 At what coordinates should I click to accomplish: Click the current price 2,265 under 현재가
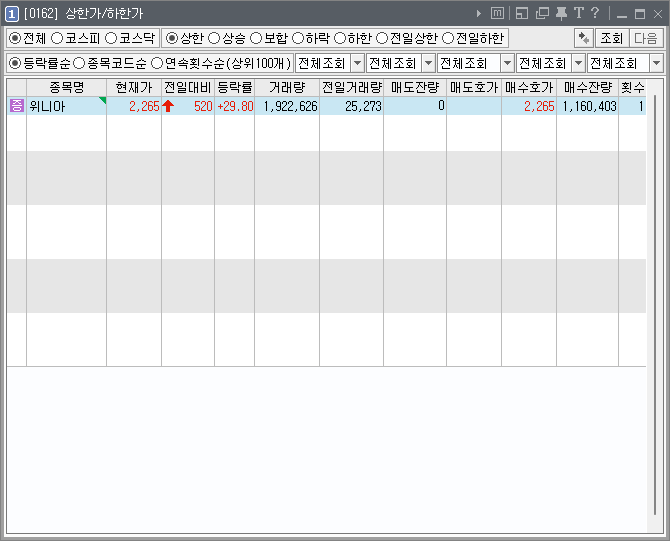click(x=134, y=106)
